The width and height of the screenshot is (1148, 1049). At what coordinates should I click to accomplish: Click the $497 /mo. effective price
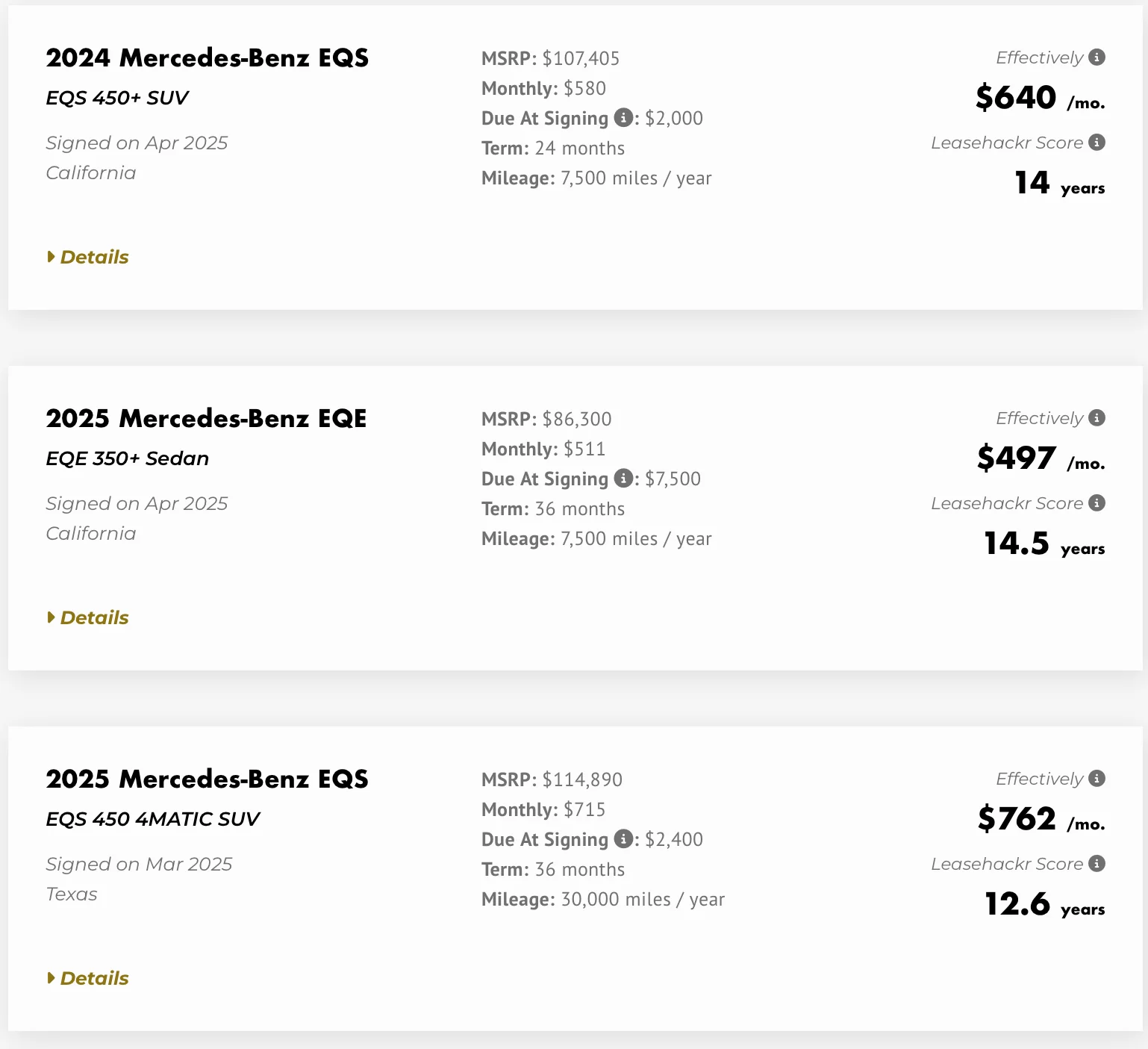(x=1041, y=458)
